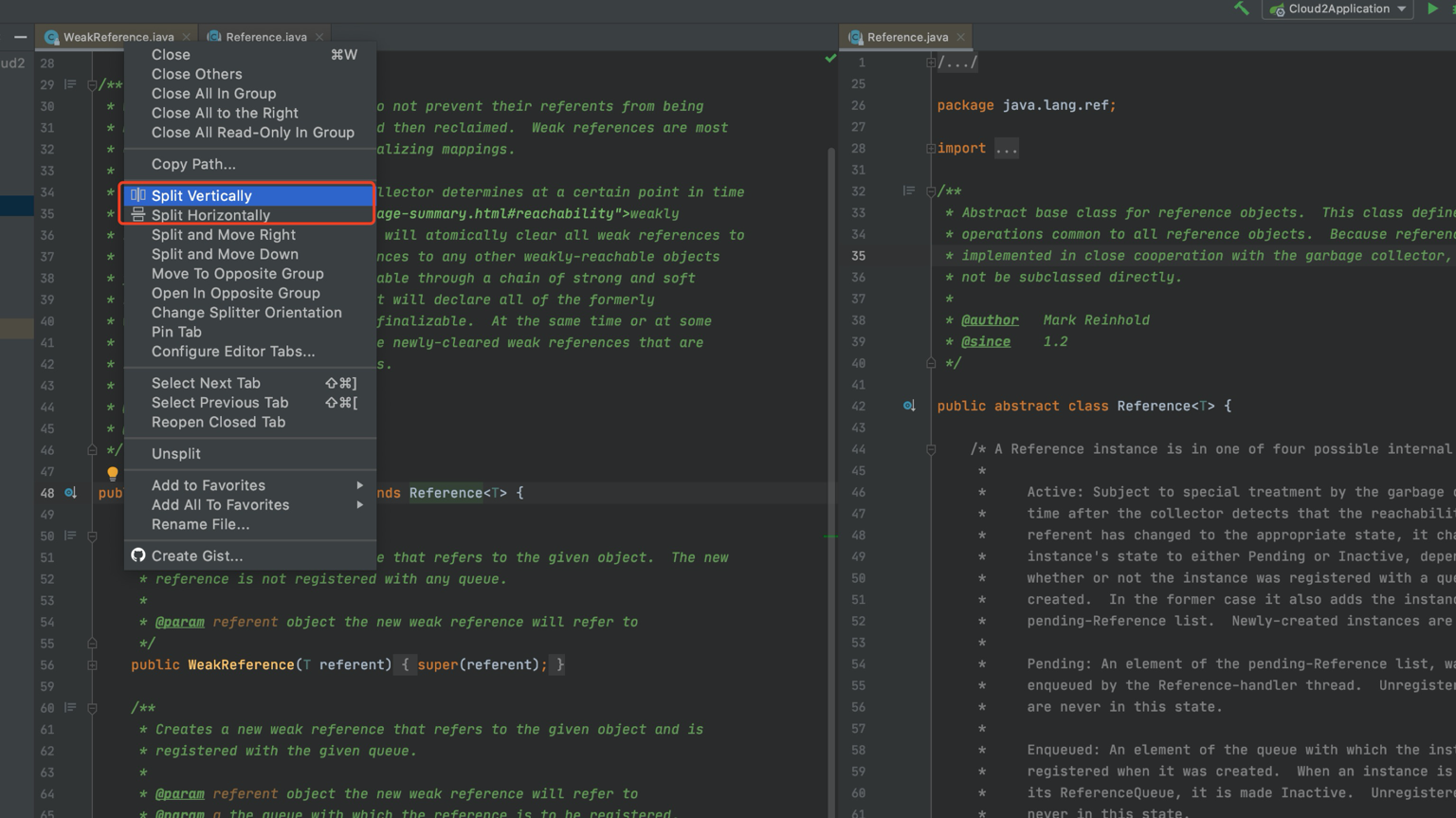Screen dimensions: 1456x818
Task: Expand Add All To Favorites submenu
Action: (250, 505)
